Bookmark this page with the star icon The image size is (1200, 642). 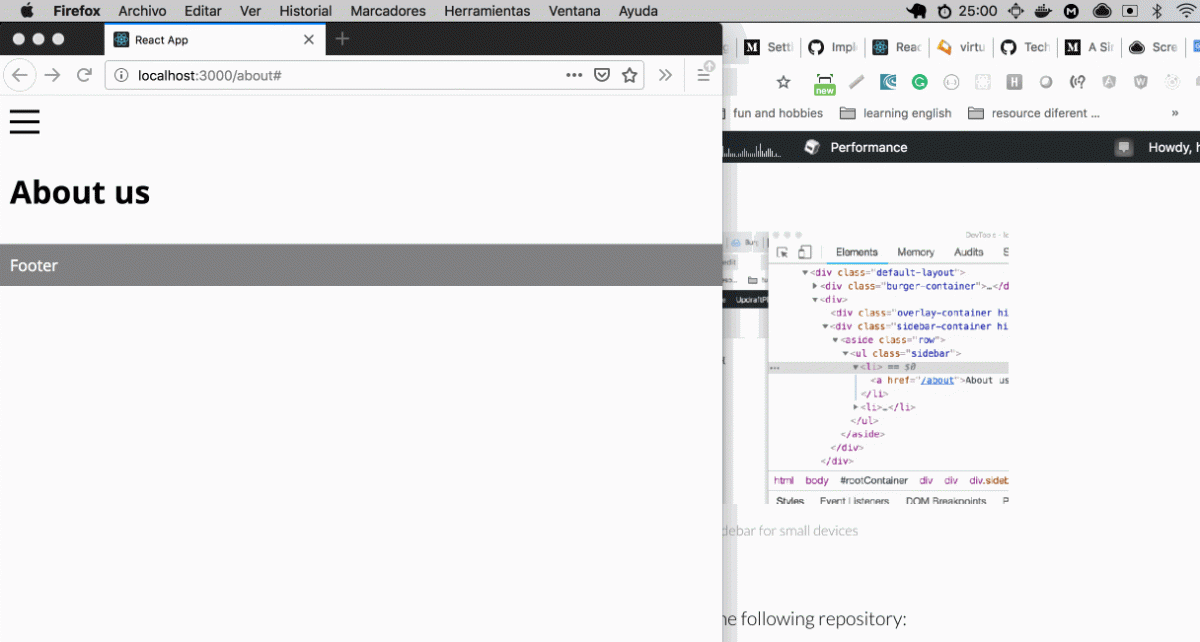(x=629, y=75)
